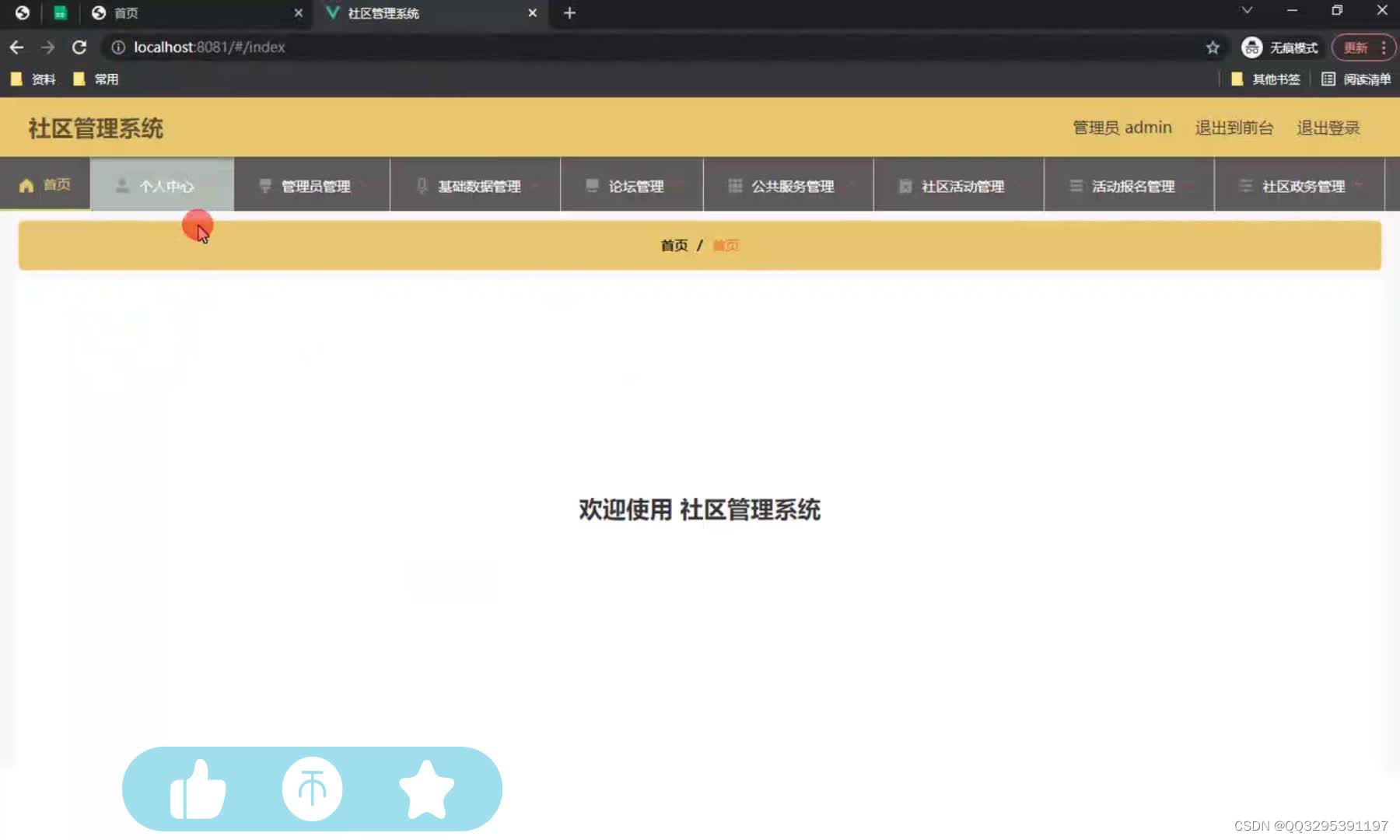
Task: Expand the dropdown arrow on 社区政务管理
Action: pyautogui.click(x=1358, y=185)
